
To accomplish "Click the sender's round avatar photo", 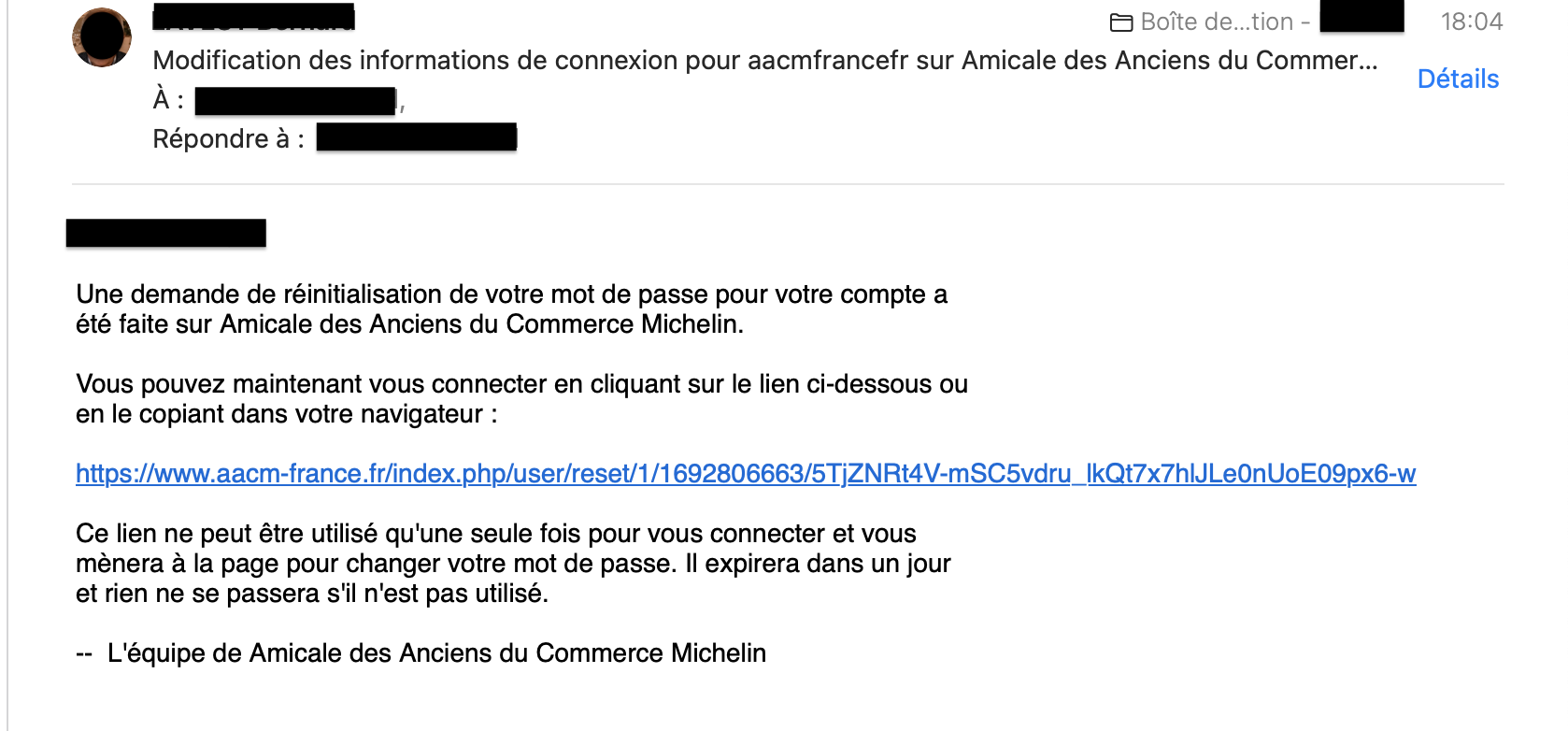I will point(102,37).
